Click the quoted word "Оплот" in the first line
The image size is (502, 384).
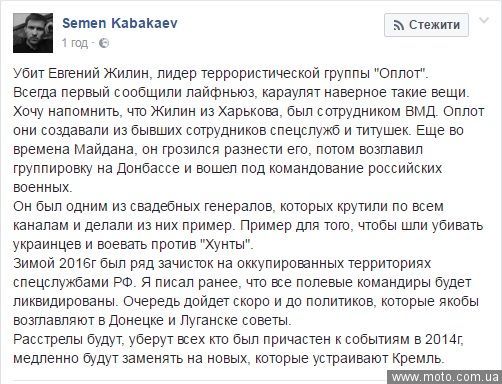click(x=403, y=73)
